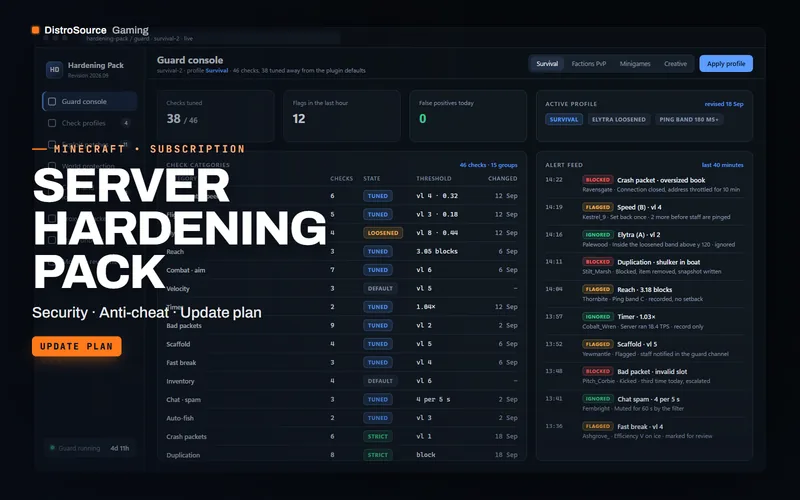This screenshot has height=500, width=800.
Task: Click the BLOCKED badge at 14:22
Action: [x=597, y=180]
